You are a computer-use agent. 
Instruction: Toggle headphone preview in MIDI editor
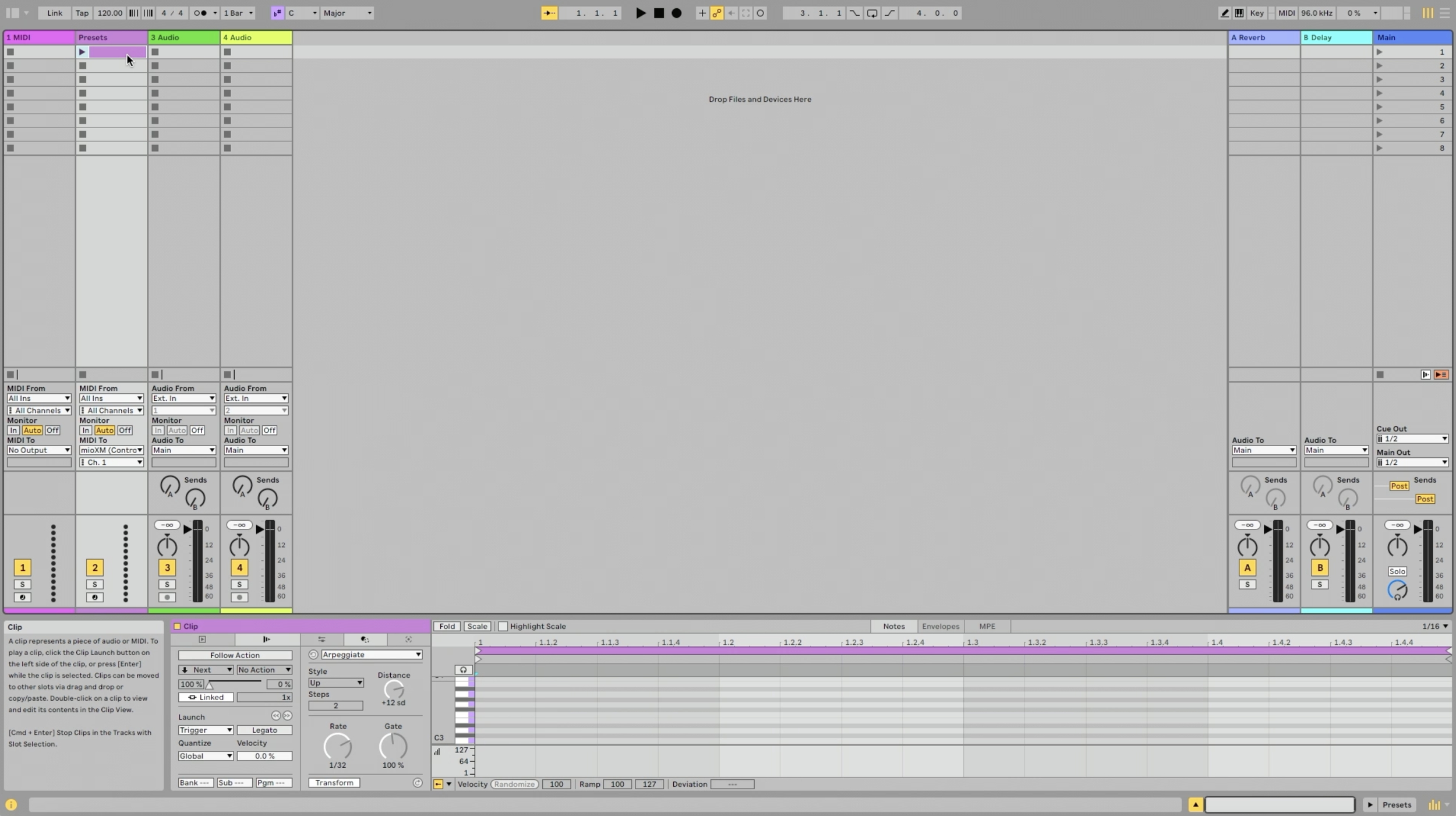point(463,670)
